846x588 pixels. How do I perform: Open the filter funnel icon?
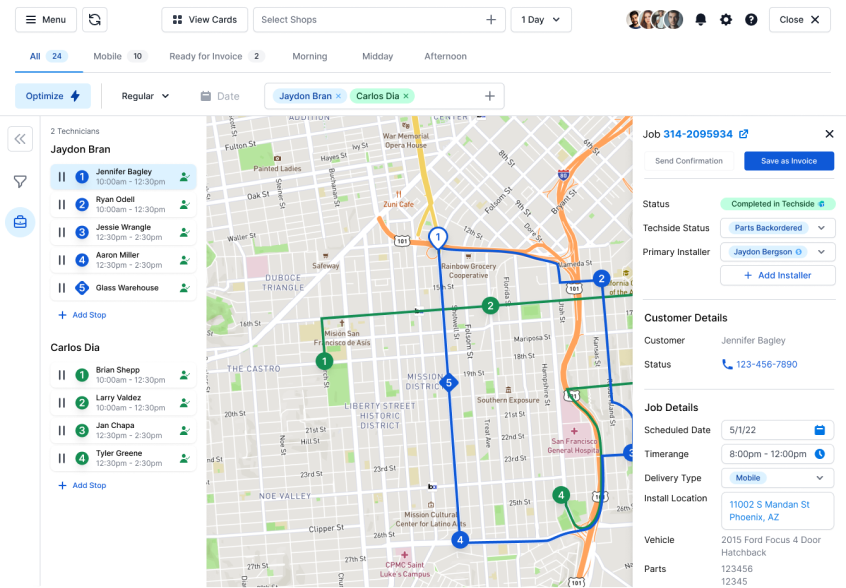pyautogui.click(x=20, y=181)
